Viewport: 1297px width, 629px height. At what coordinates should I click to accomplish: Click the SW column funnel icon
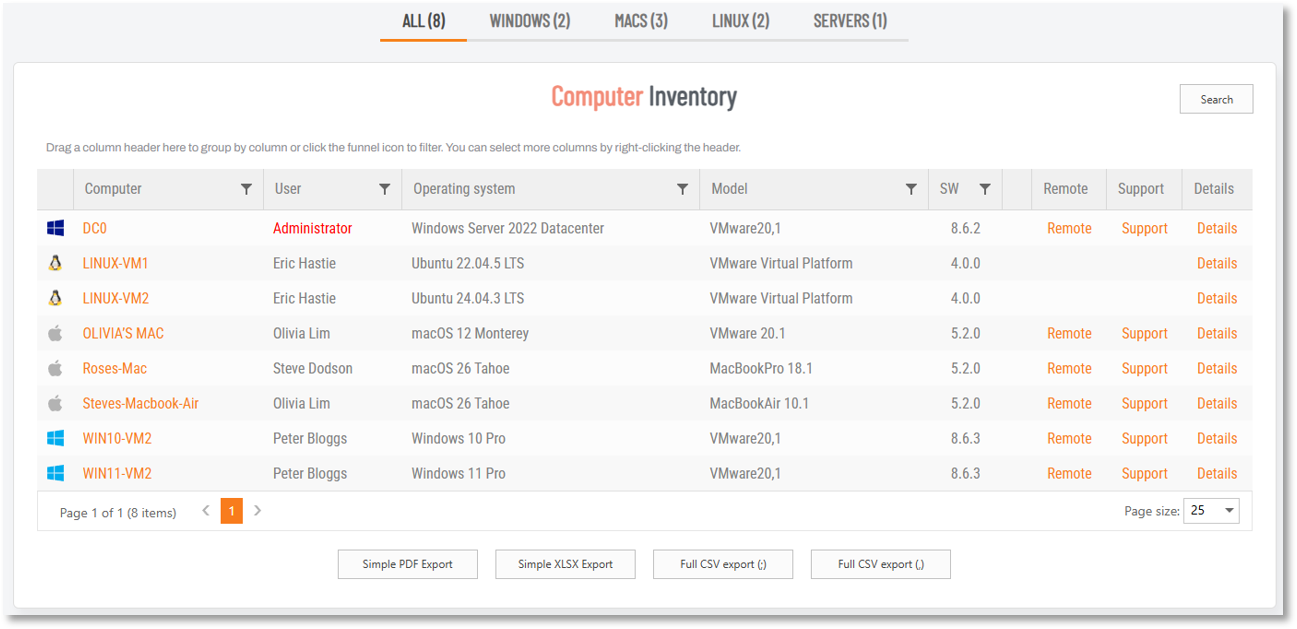[985, 189]
